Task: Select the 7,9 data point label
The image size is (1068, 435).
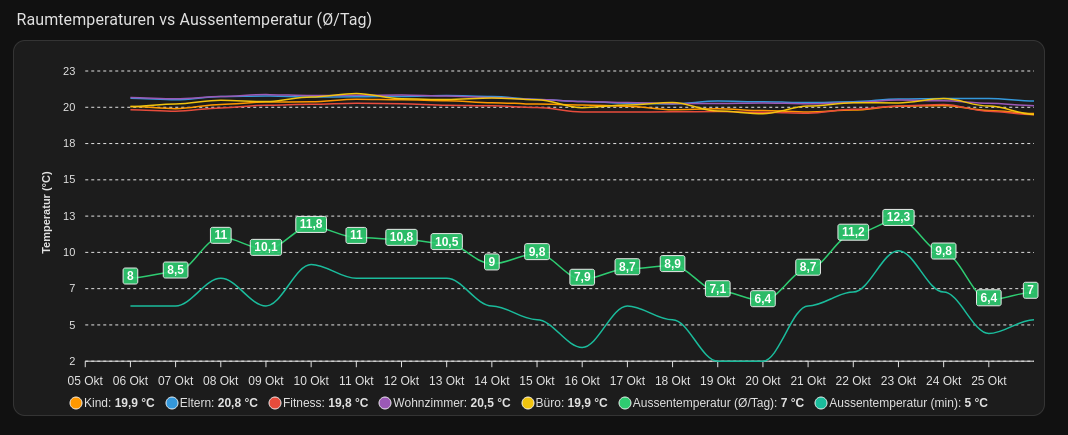Action: (x=582, y=277)
